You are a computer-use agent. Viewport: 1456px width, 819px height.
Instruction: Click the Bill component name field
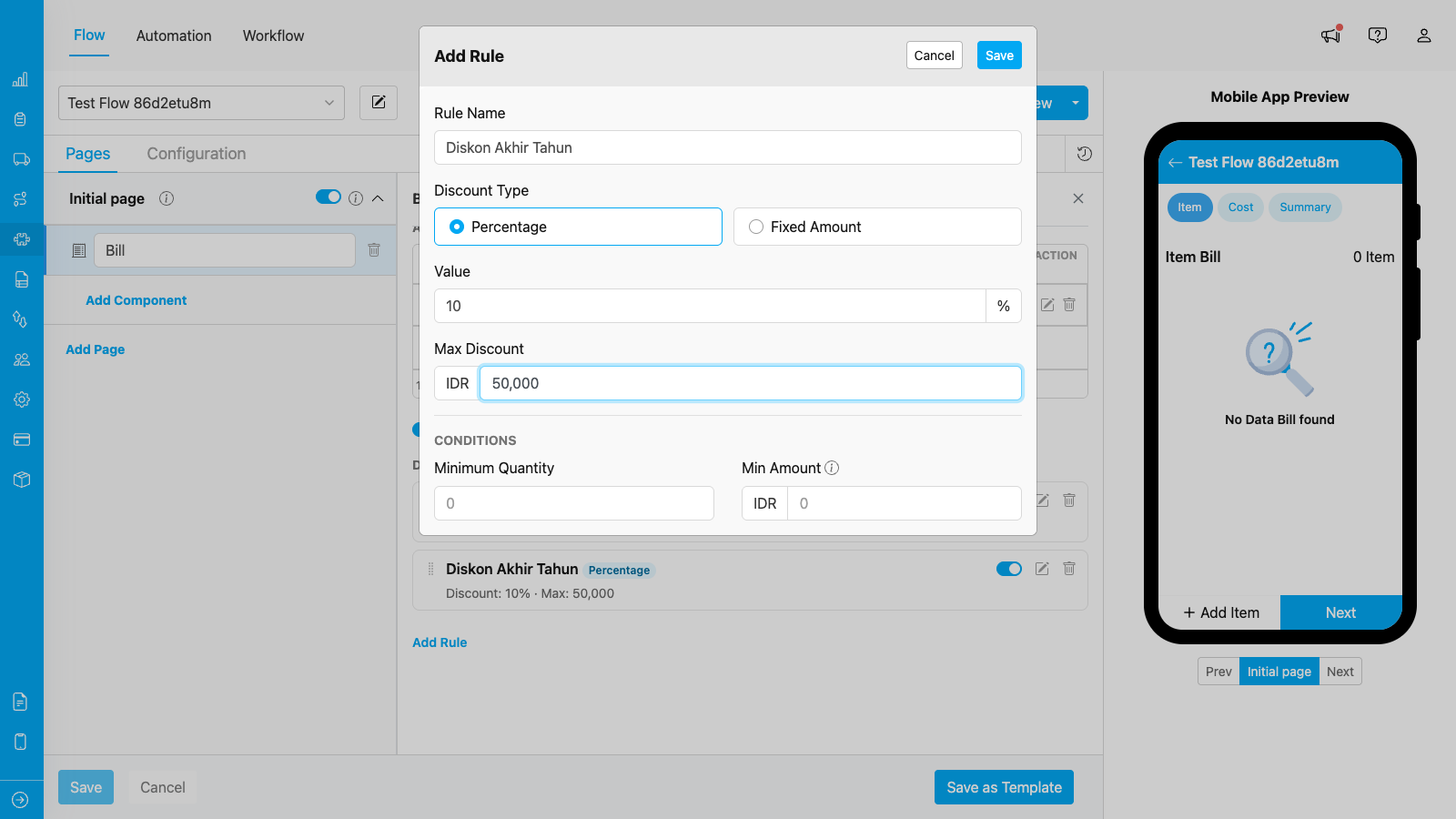(x=225, y=250)
